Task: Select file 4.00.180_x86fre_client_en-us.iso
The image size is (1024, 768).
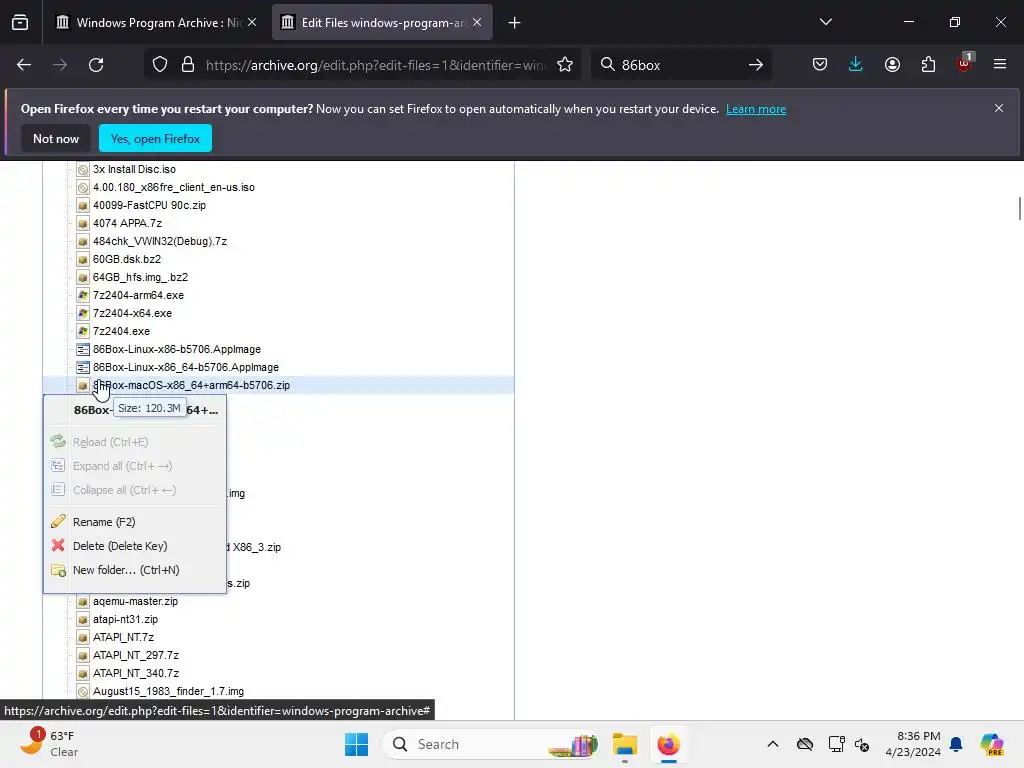Action: (174, 187)
